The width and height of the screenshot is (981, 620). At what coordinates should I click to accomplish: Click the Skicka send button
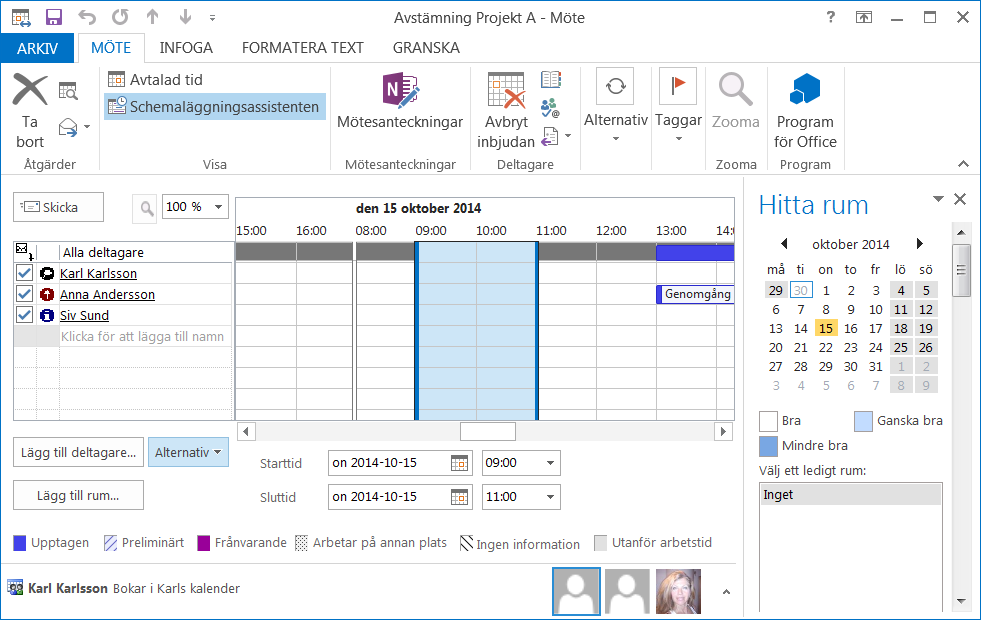click(58, 207)
